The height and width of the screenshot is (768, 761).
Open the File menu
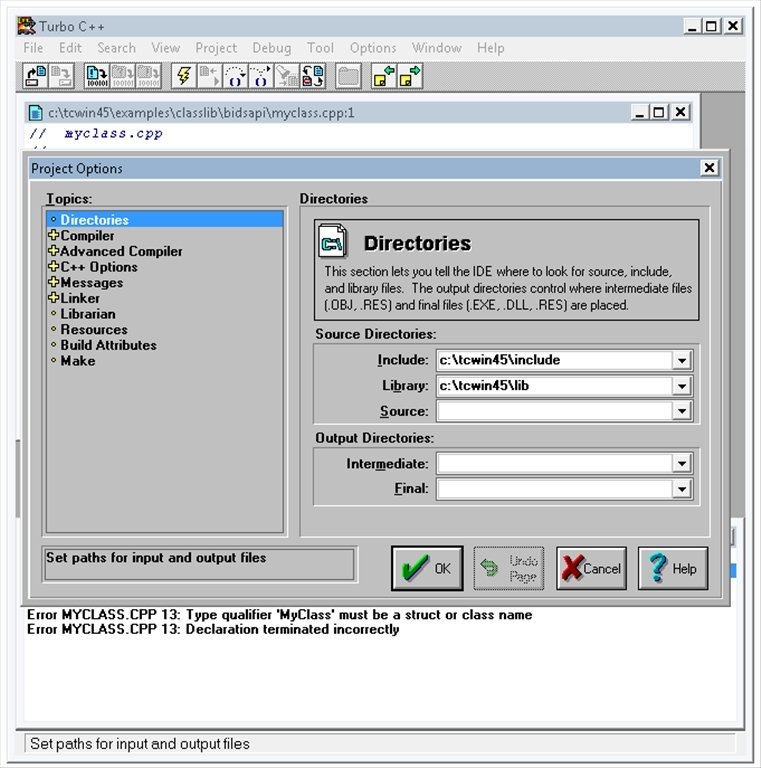(x=33, y=48)
